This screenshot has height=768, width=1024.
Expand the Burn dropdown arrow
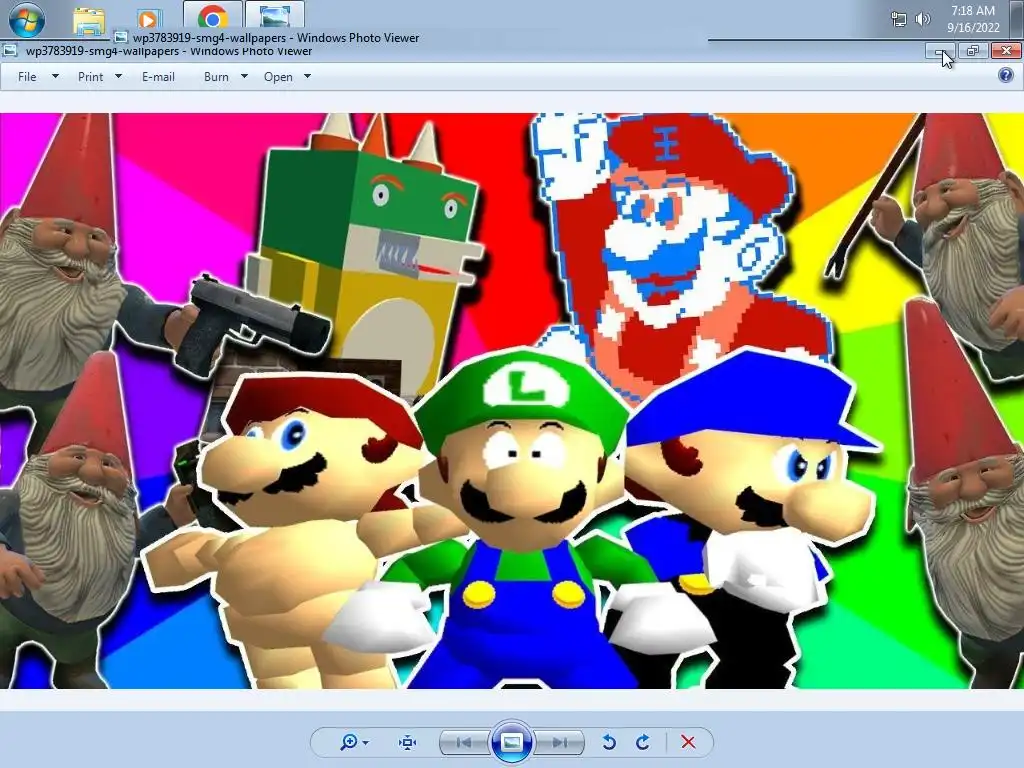click(x=244, y=76)
